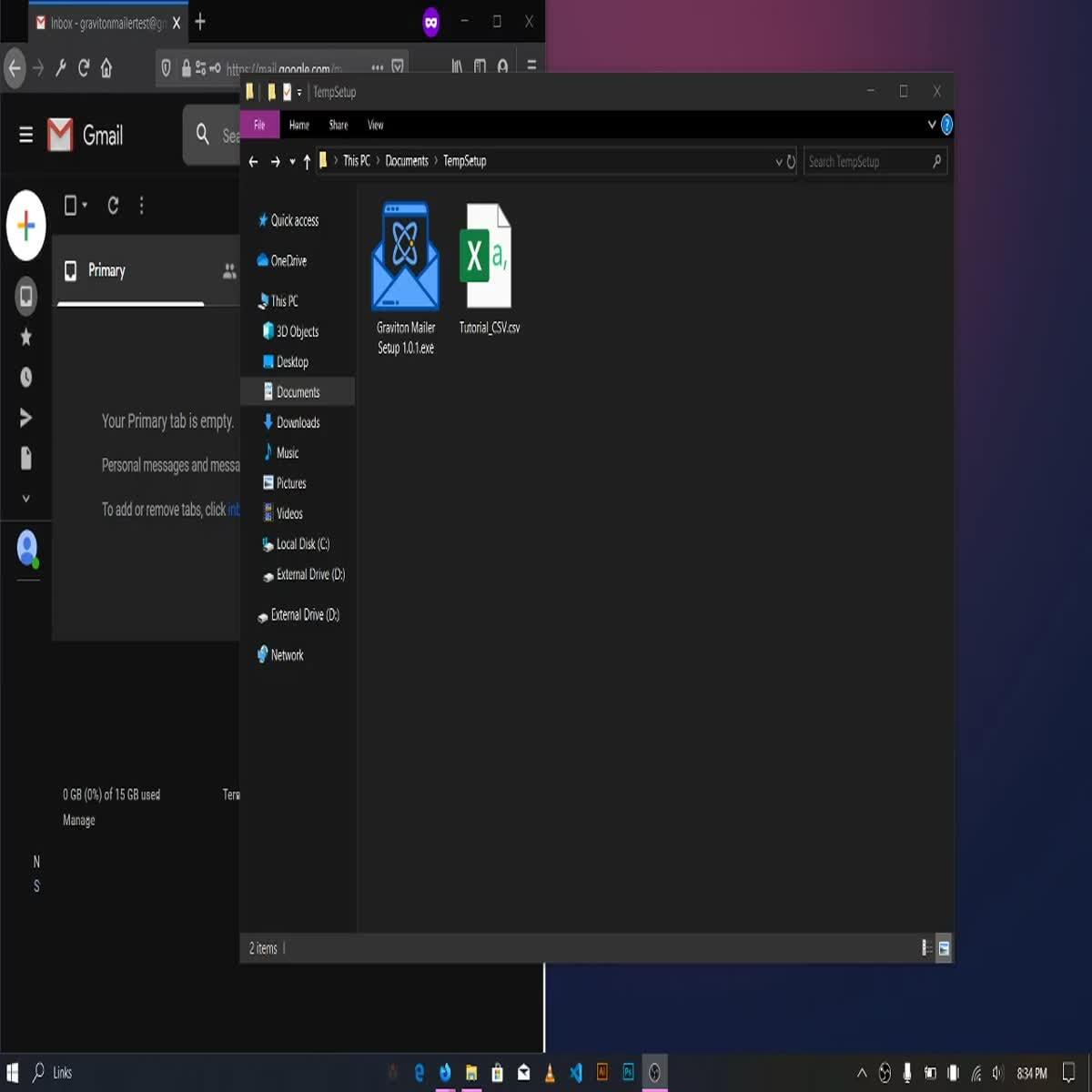
Task: Go up one folder level in Explorer
Action: (307, 162)
